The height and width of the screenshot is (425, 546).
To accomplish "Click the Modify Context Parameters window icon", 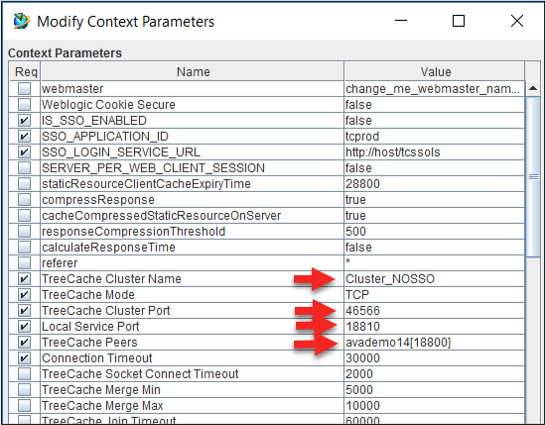I will (x=21, y=21).
